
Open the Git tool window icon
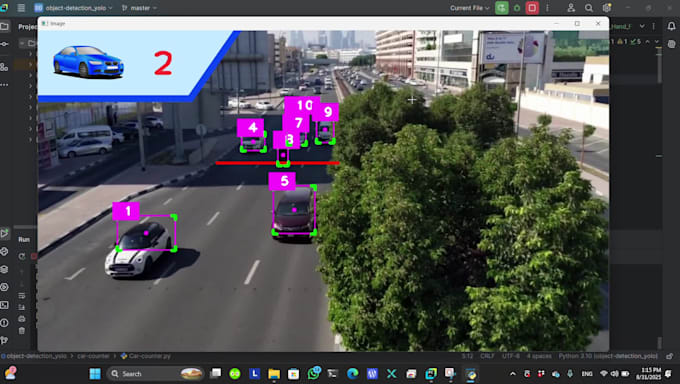coord(4,340)
